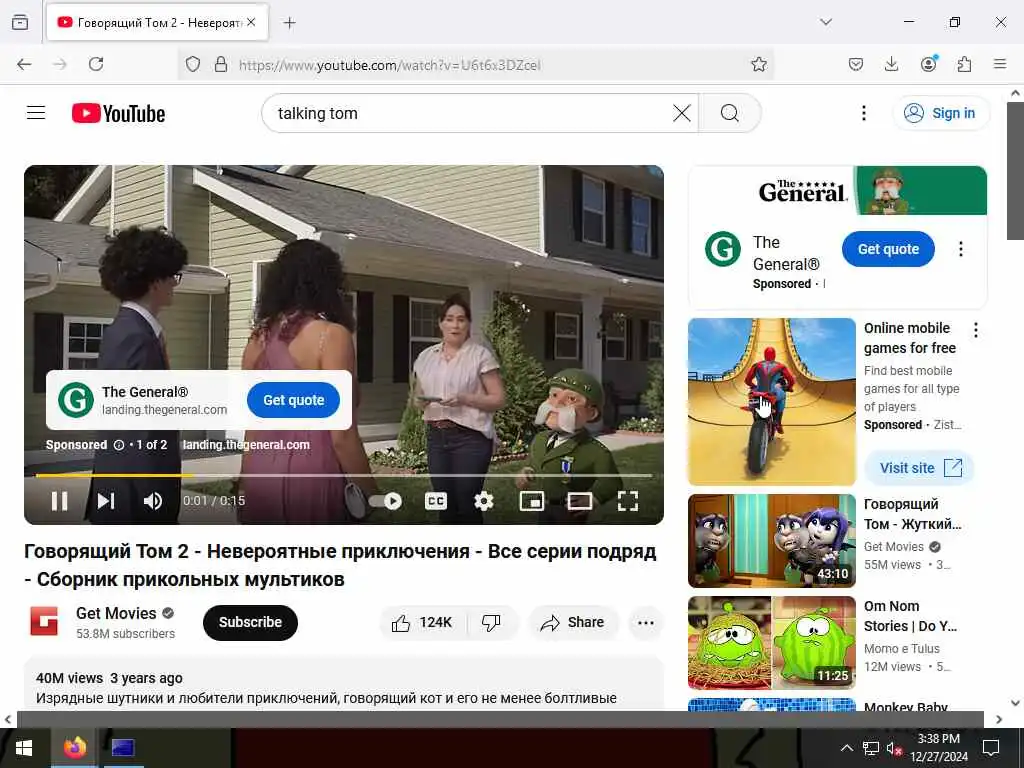
Task: Open the taskbar clock 3:38 PM
Action: (x=939, y=748)
